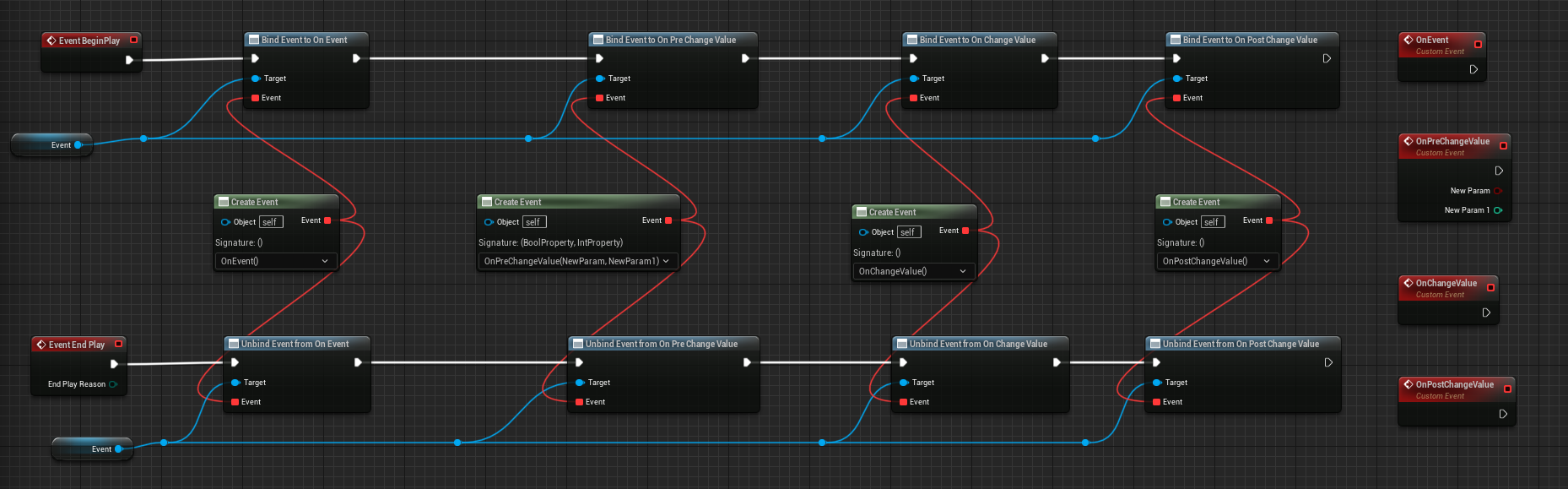Click Target pin on Bind Event to On Change Value
The height and width of the screenshot is (489, 1568).
tap(913, 79)
